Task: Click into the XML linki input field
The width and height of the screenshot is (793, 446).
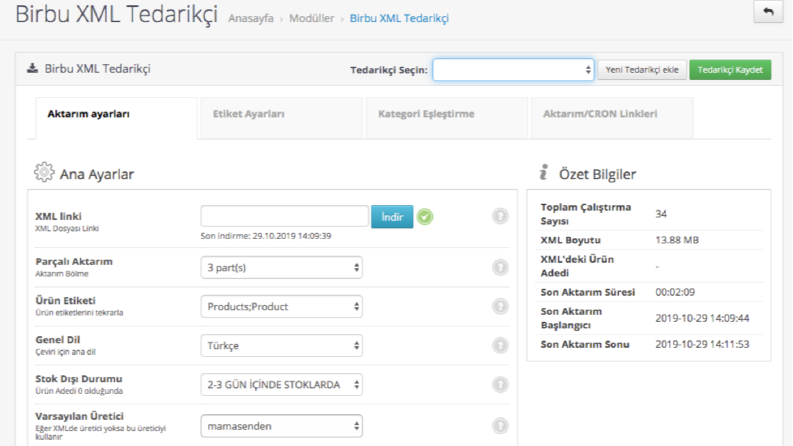Action: click(x=284, y=216)
